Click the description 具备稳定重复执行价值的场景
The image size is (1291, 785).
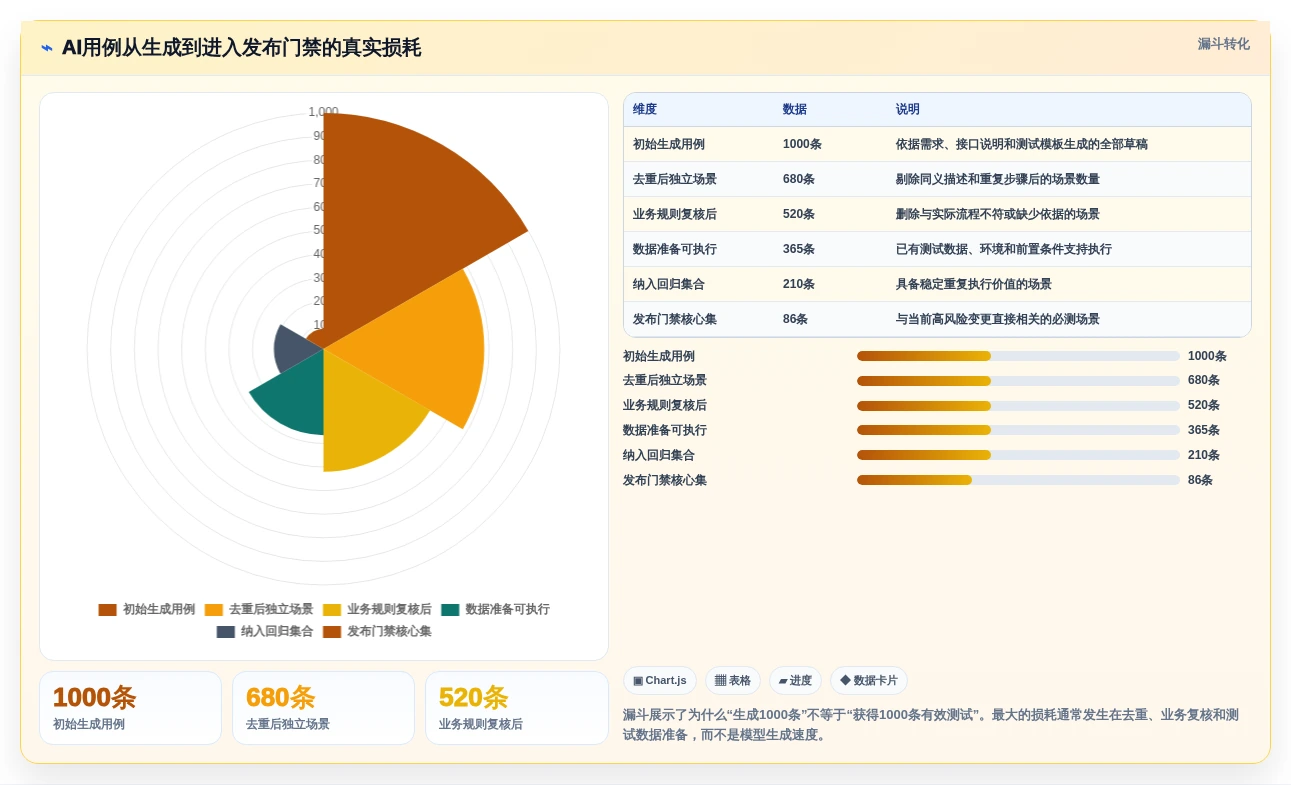[x=974, y=285]
